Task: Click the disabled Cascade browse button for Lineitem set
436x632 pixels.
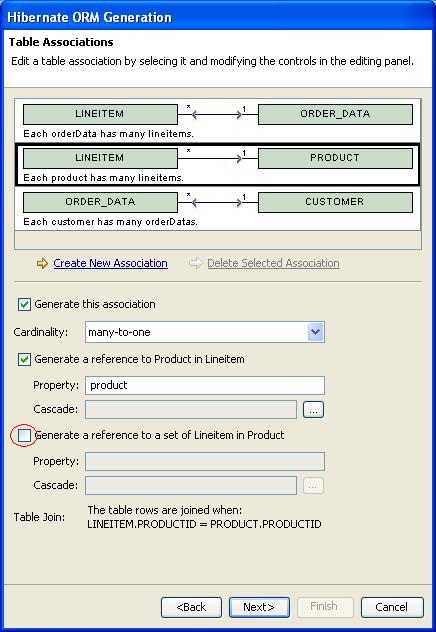Action: pyautogui.click(x=313, y=486)
